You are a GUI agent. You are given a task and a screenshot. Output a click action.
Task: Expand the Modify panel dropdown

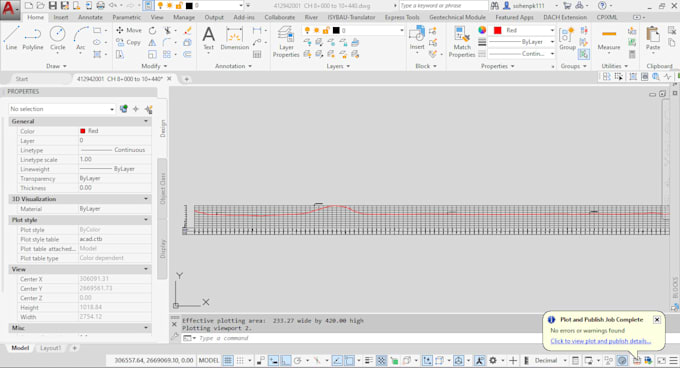pyautogui.click(x=154, y=66)
